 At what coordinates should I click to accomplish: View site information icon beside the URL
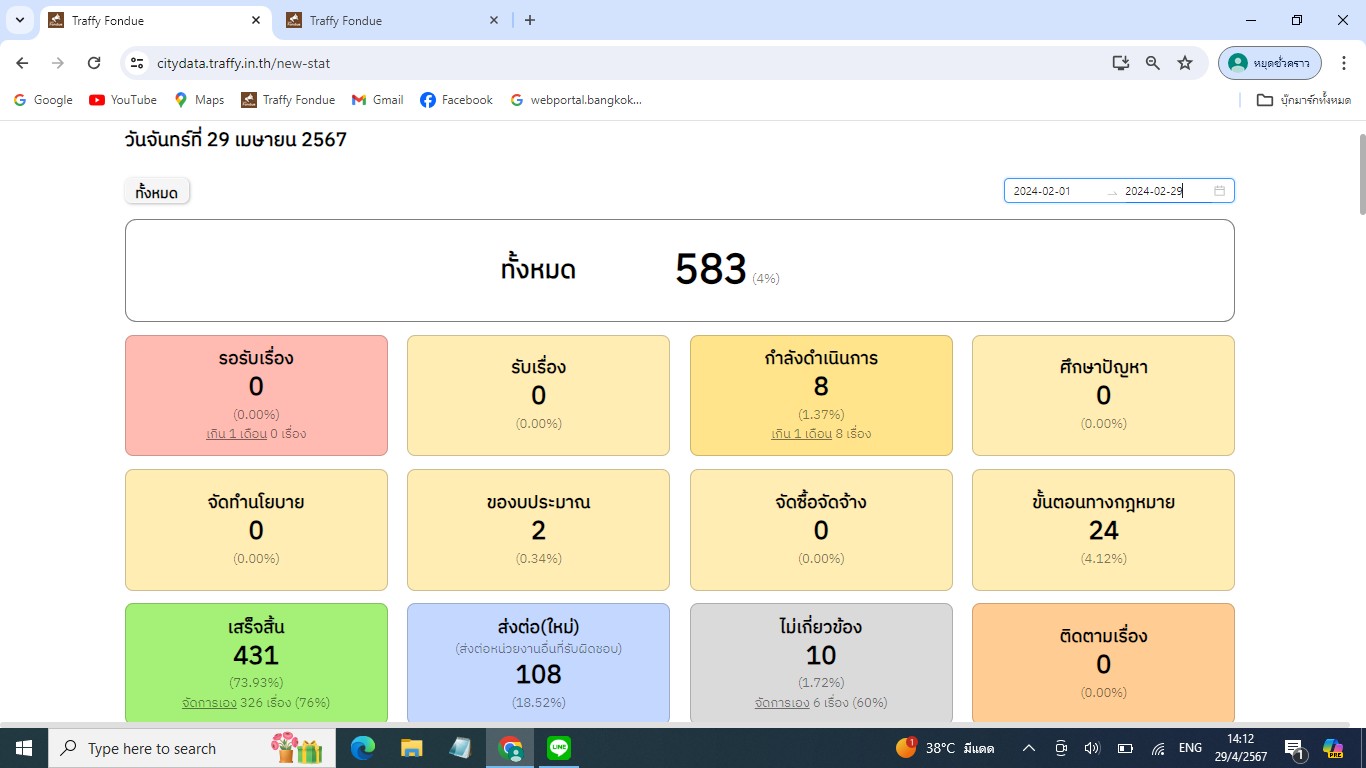coord(138,63)
